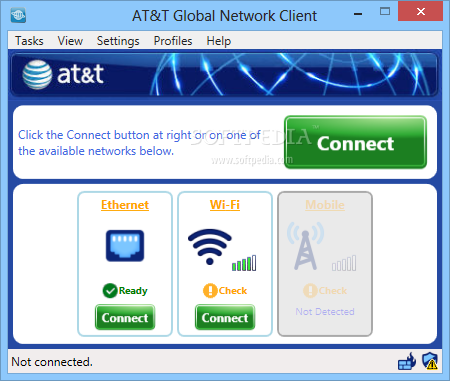Maximize the AT&T Global Network Client window
The height and width of the screenshot is (381, 450).
point(385,12)
